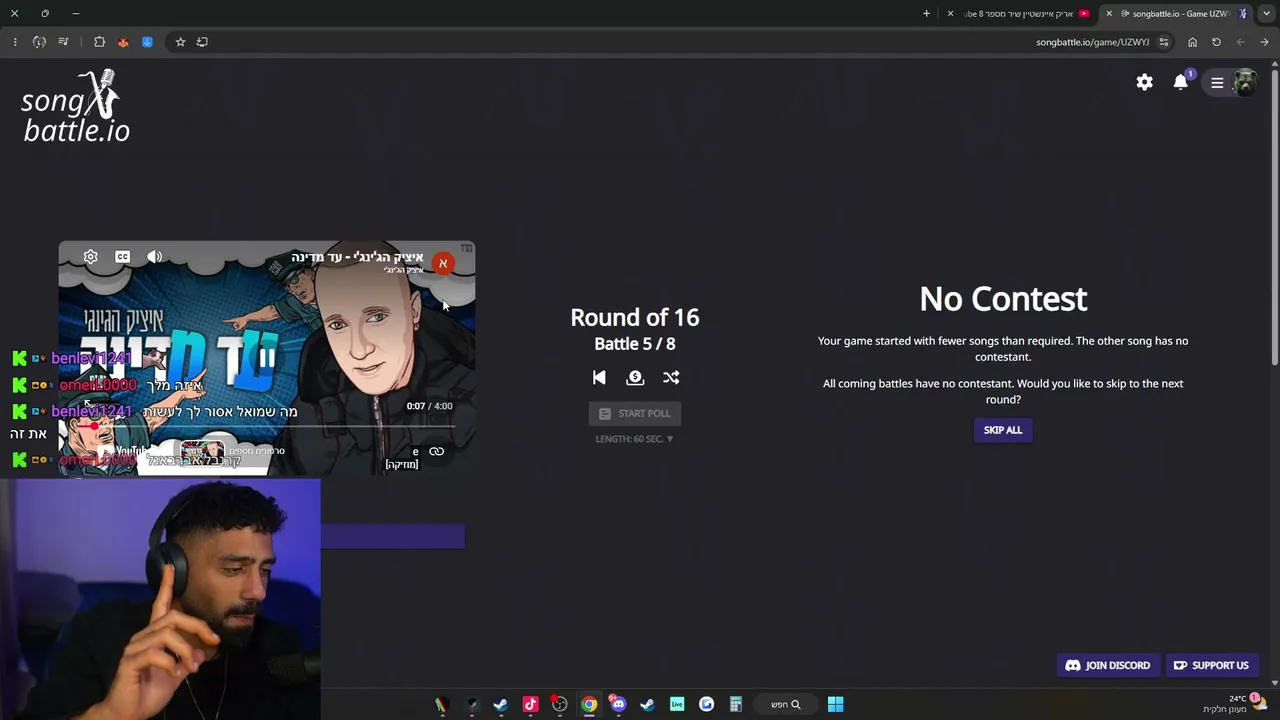Open the Support Us link
The width and height of the screenshot is (1280, 720).
pos(1211,665)
